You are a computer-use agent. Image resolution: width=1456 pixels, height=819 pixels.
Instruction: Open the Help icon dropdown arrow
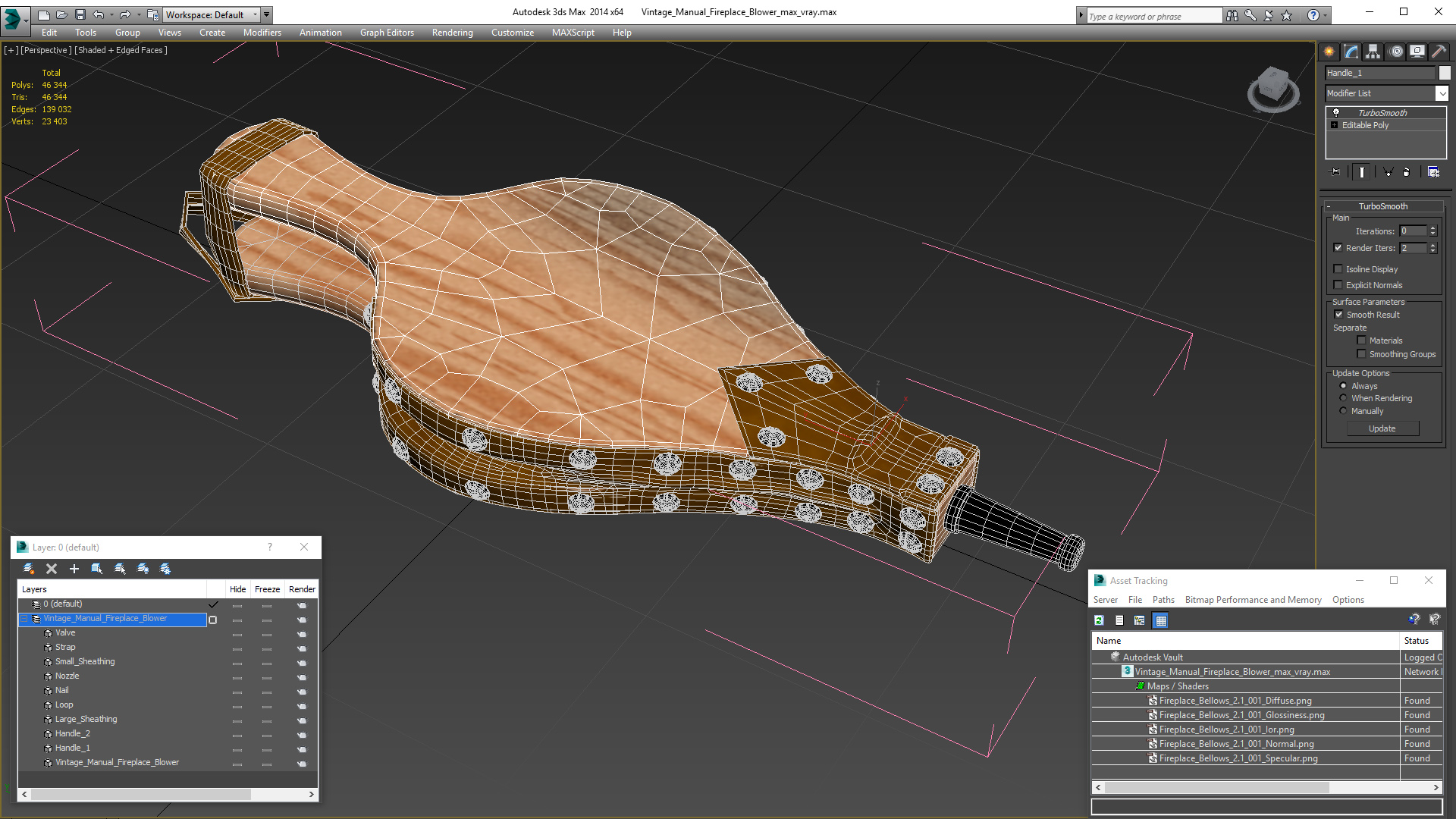(1326, 15)
